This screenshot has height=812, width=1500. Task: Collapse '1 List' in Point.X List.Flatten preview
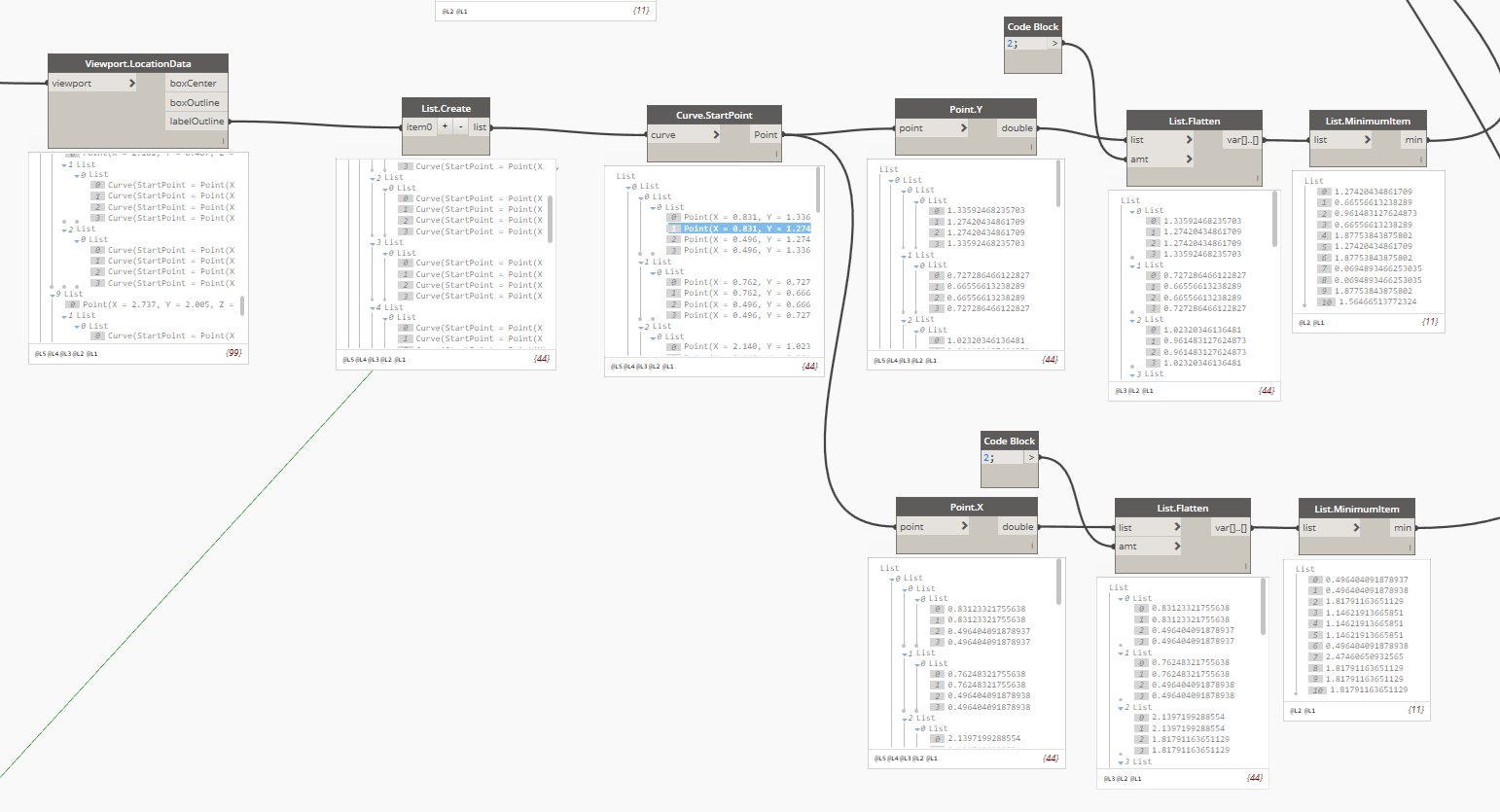coord(1123,653)
